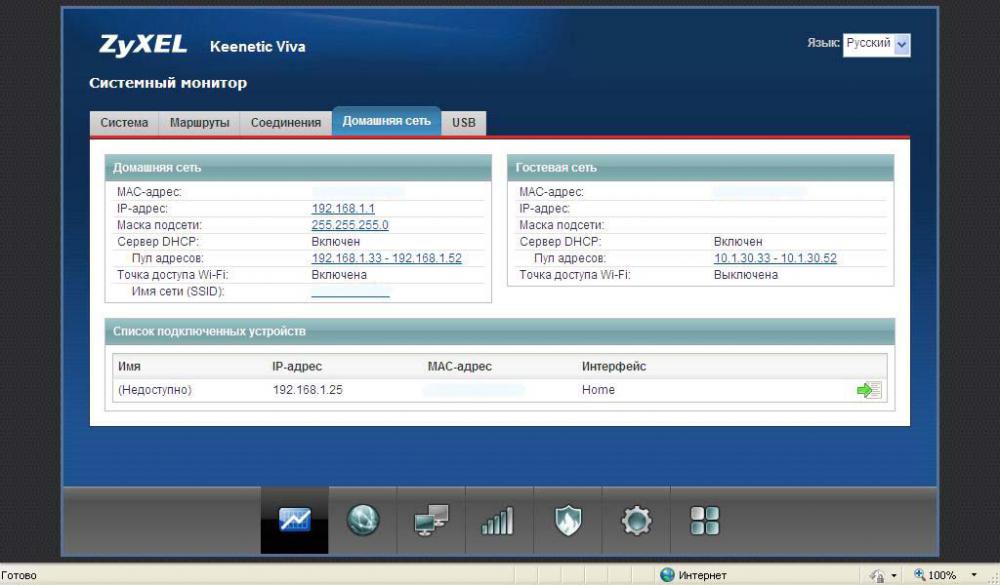The width and height of the screenshot is (1000, 585).
Task: Select the Домашняя сеть tab
Action: 386,121
